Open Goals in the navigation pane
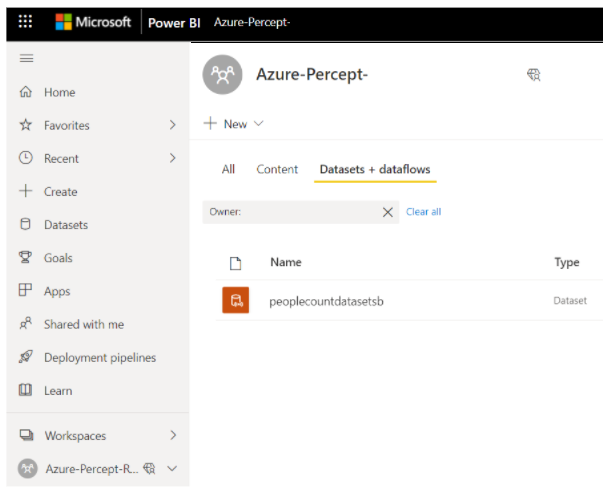The height and width of the screenshot is (495, 610). pyautogui.click(x=58, y=258)
